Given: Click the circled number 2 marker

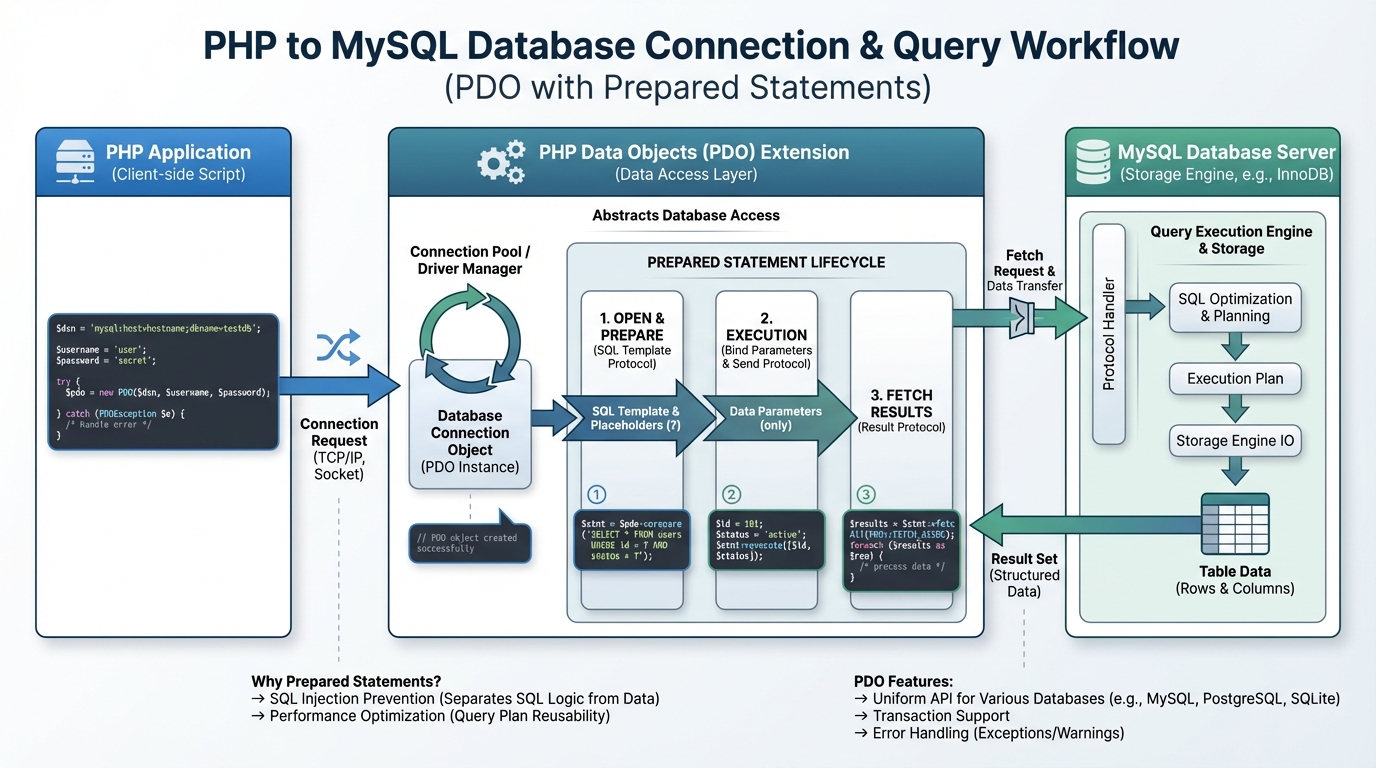Looking at the screenshot, I should [x=731, y=494].
